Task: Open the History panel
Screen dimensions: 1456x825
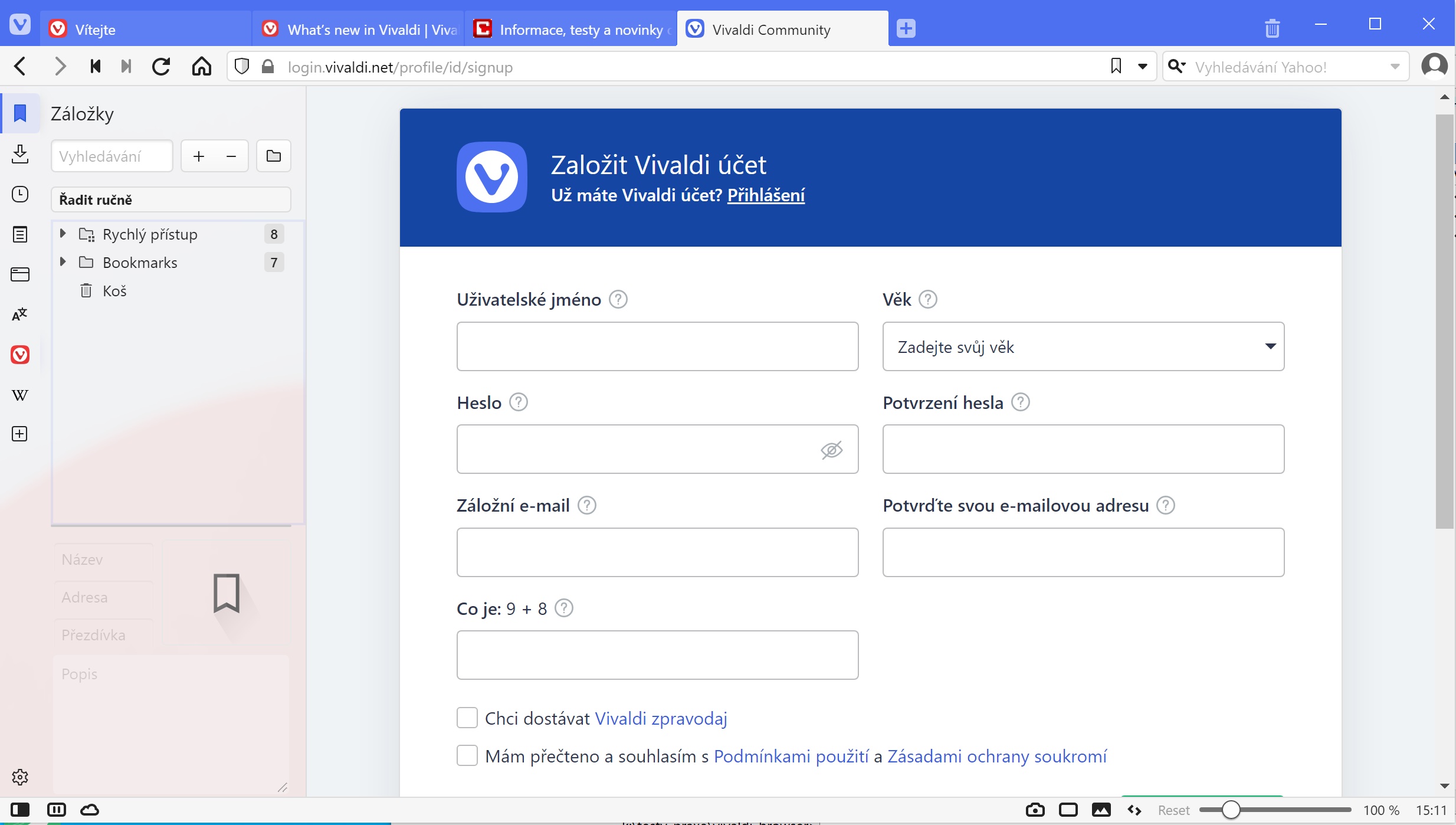Action: tap(20, 194)
